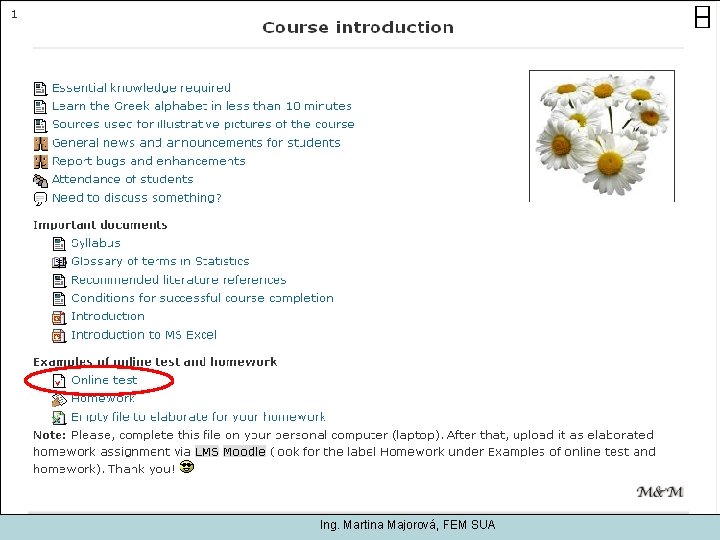Open General news and announcements forum
The height and width of the screenshot is (540, 720).
196,143
